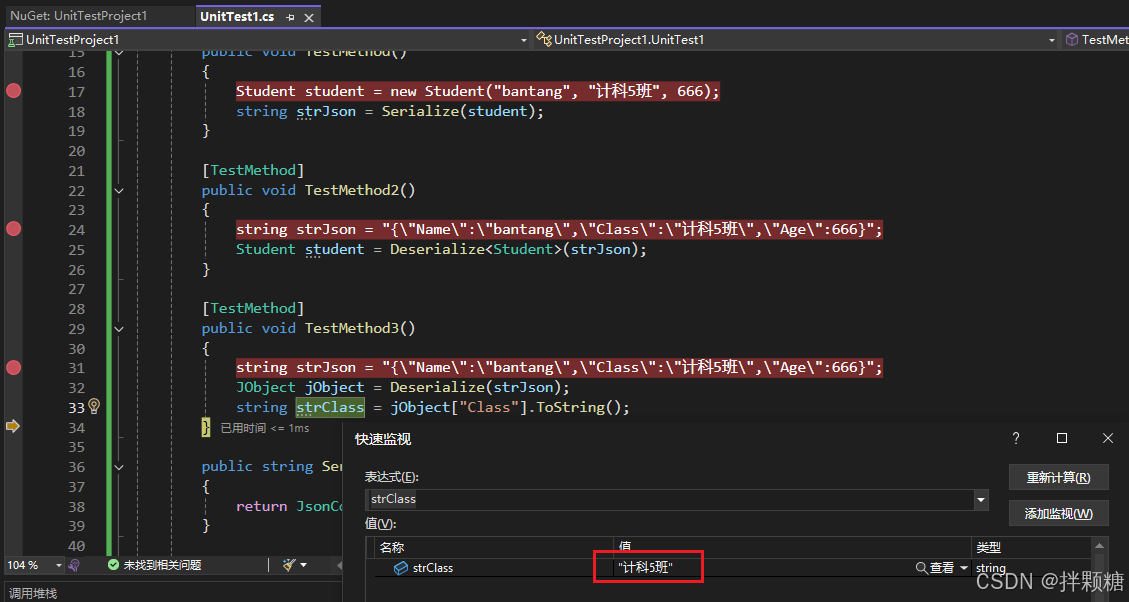Screen dimensions: 1129x602
Task: Run code cleanup with the broom icon
Action: 290,565
